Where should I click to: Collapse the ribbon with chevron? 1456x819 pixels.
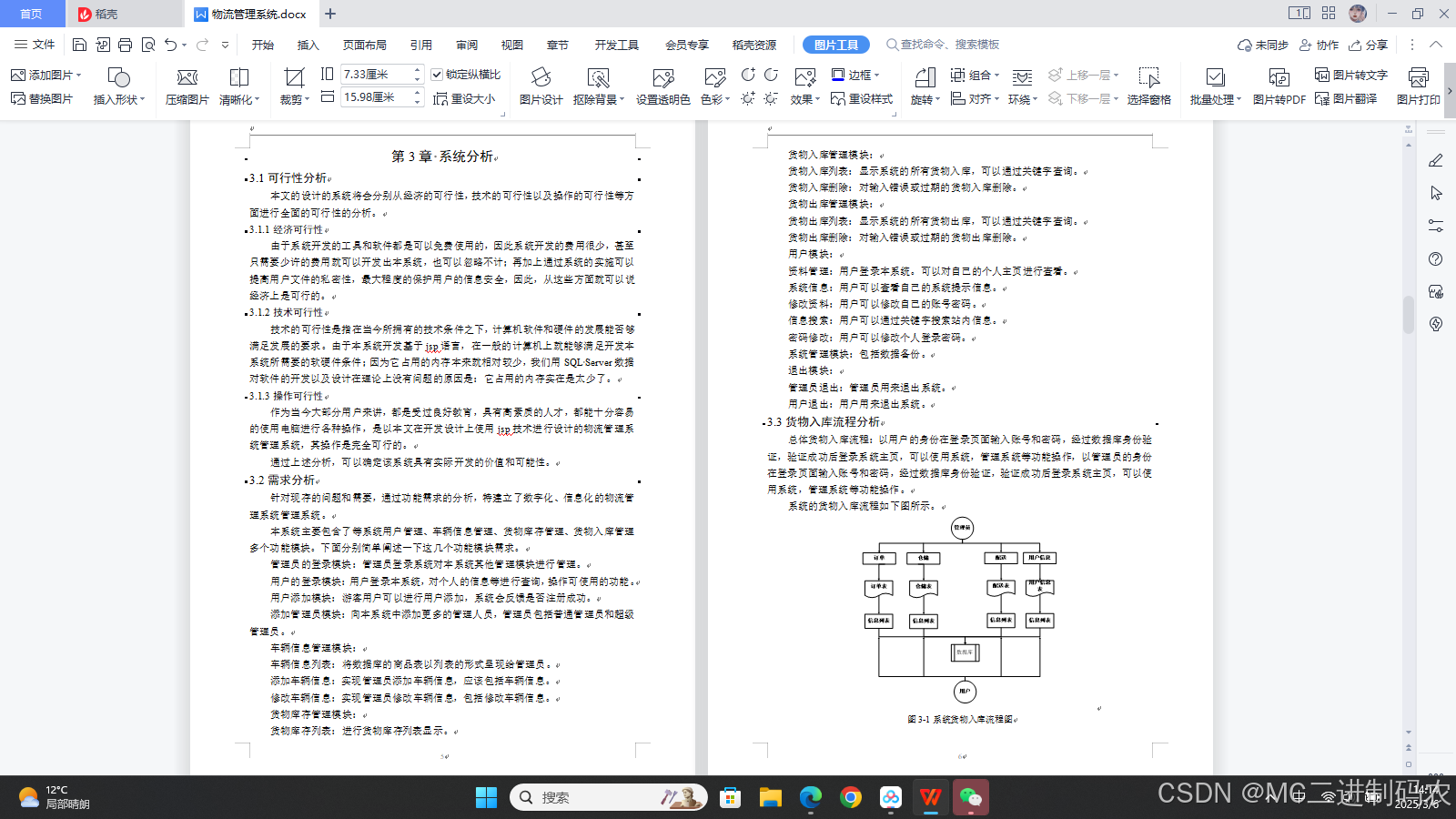tap(1436, 45)
